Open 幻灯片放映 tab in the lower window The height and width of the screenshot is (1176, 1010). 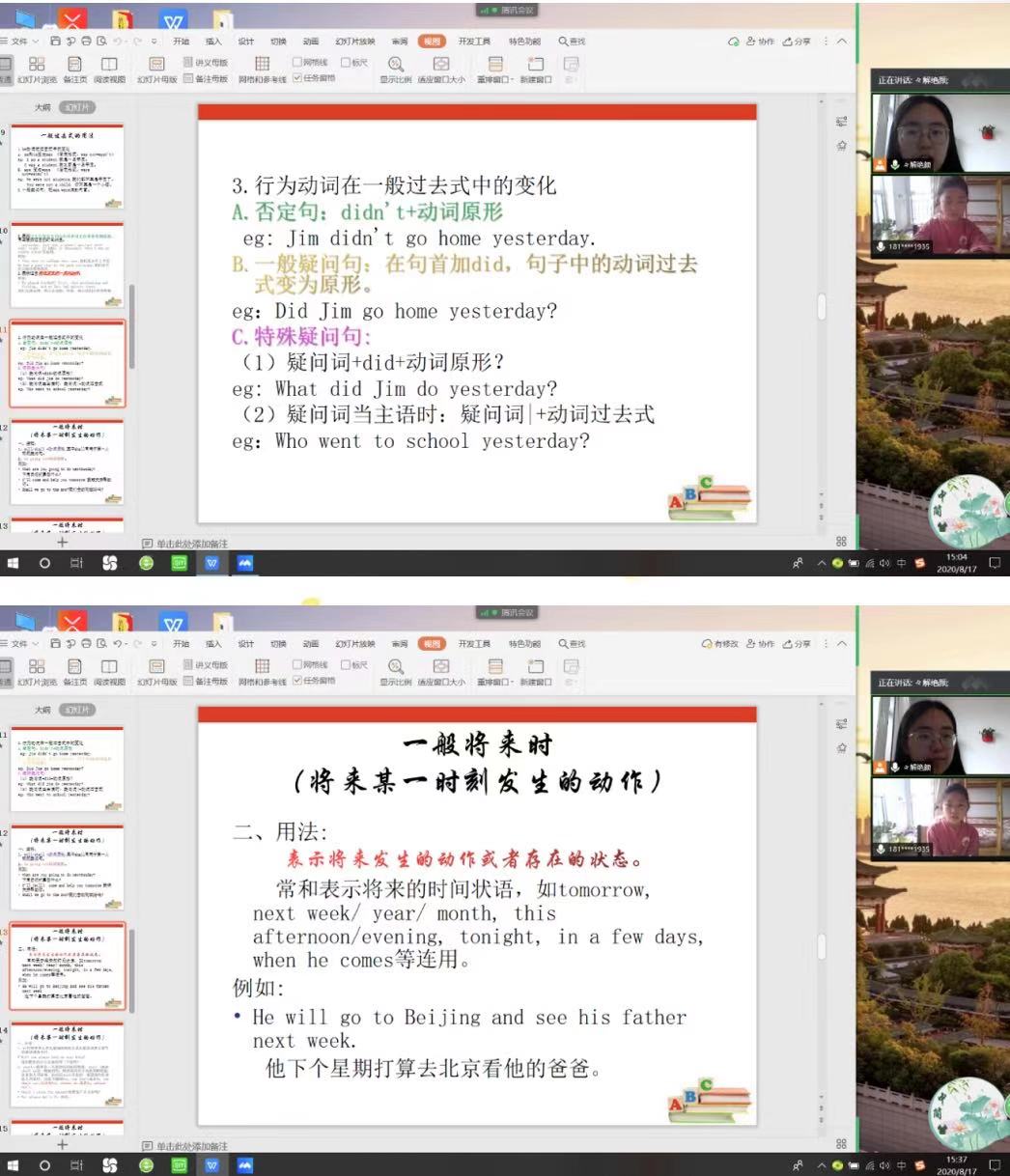(354, 644)
